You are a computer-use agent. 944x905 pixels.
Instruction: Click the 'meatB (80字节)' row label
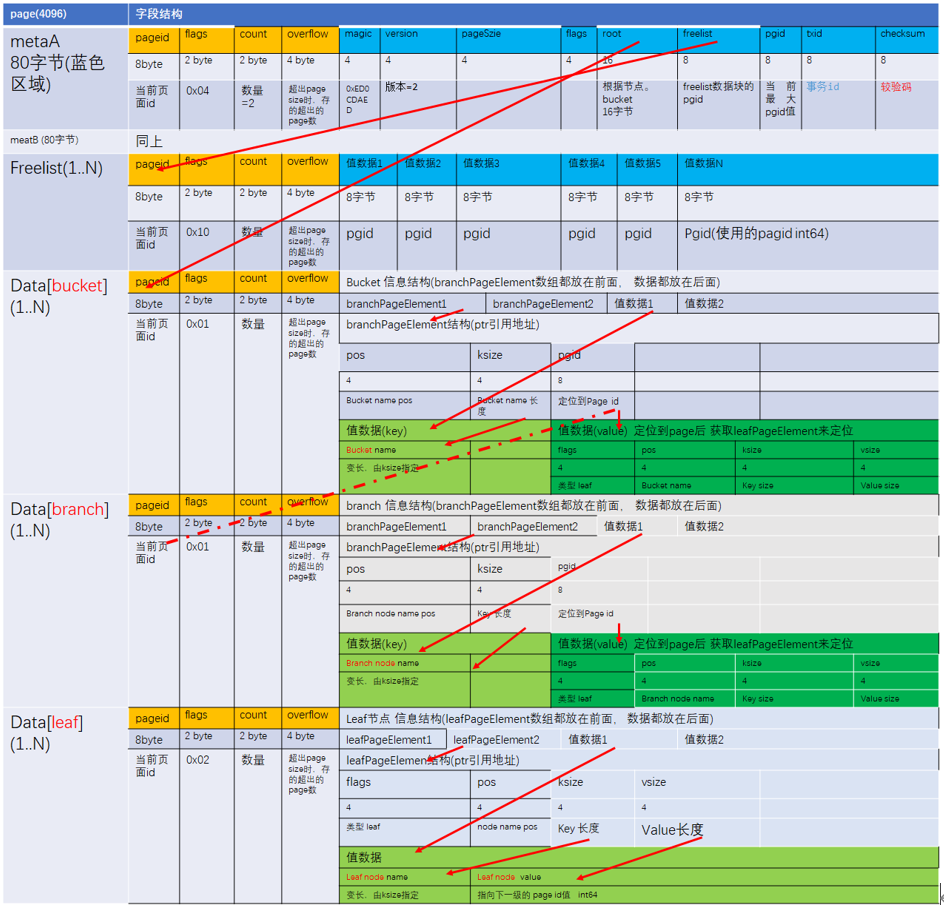coord(65,140)
